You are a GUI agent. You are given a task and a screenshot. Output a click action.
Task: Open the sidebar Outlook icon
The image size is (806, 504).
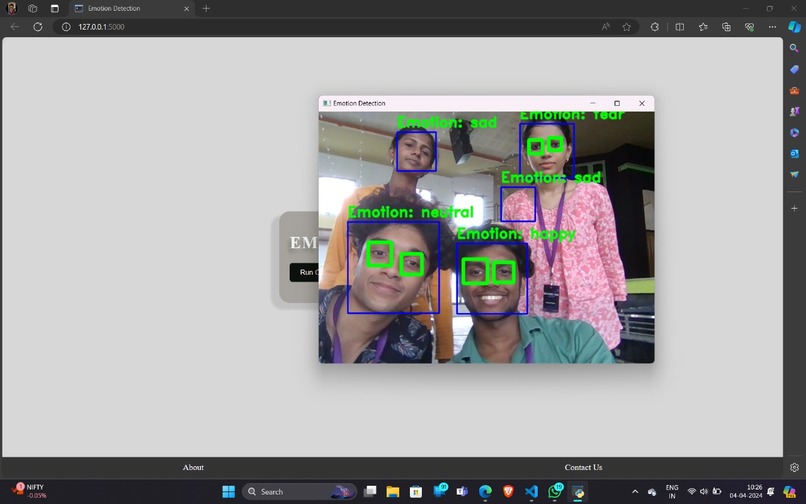[794, 154]
